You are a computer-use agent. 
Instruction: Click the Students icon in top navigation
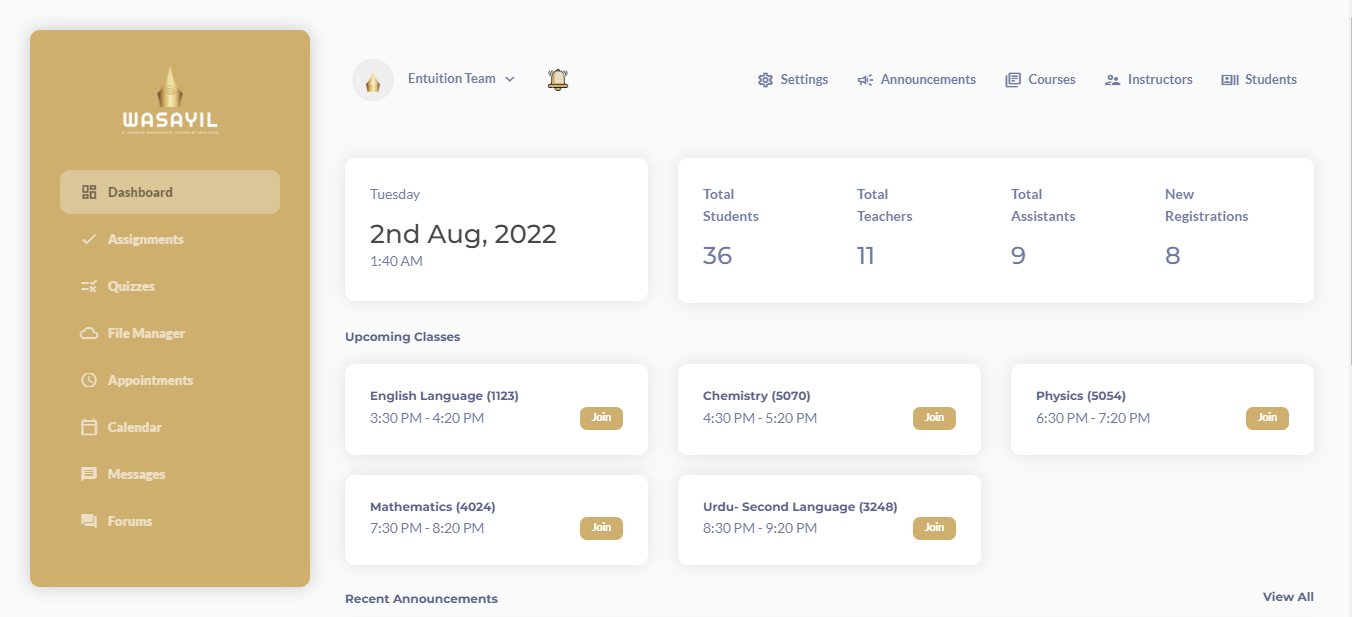point(1230,80)
